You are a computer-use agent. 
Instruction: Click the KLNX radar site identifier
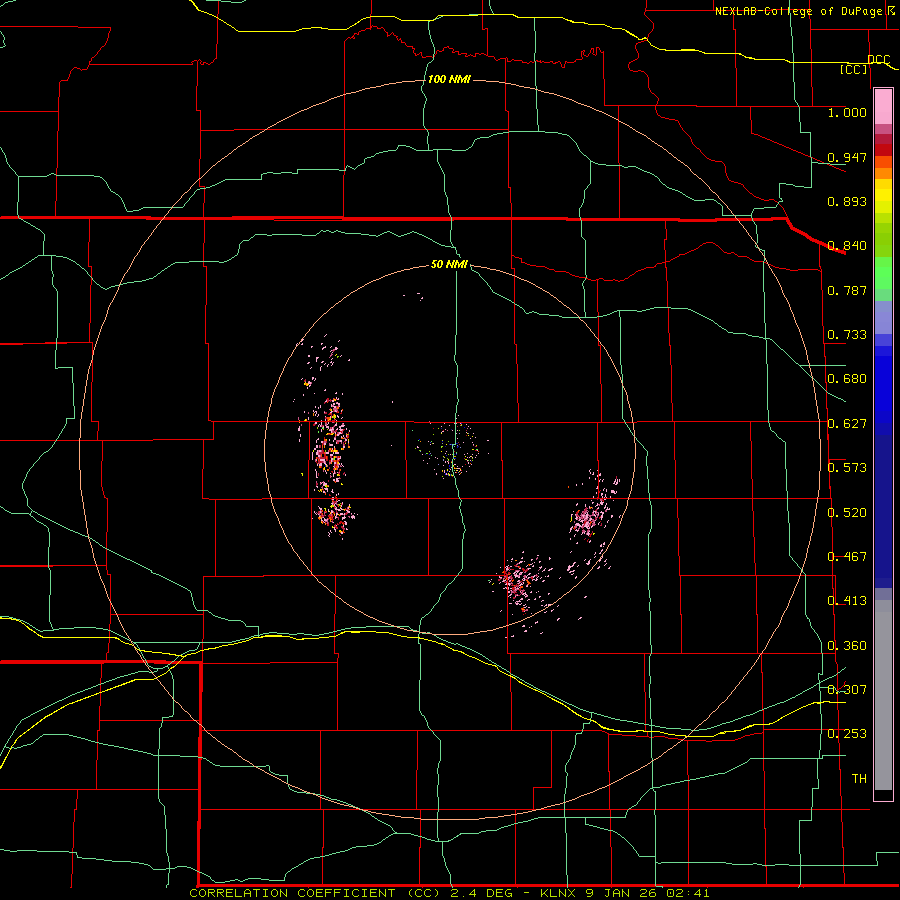coord(558,893)
